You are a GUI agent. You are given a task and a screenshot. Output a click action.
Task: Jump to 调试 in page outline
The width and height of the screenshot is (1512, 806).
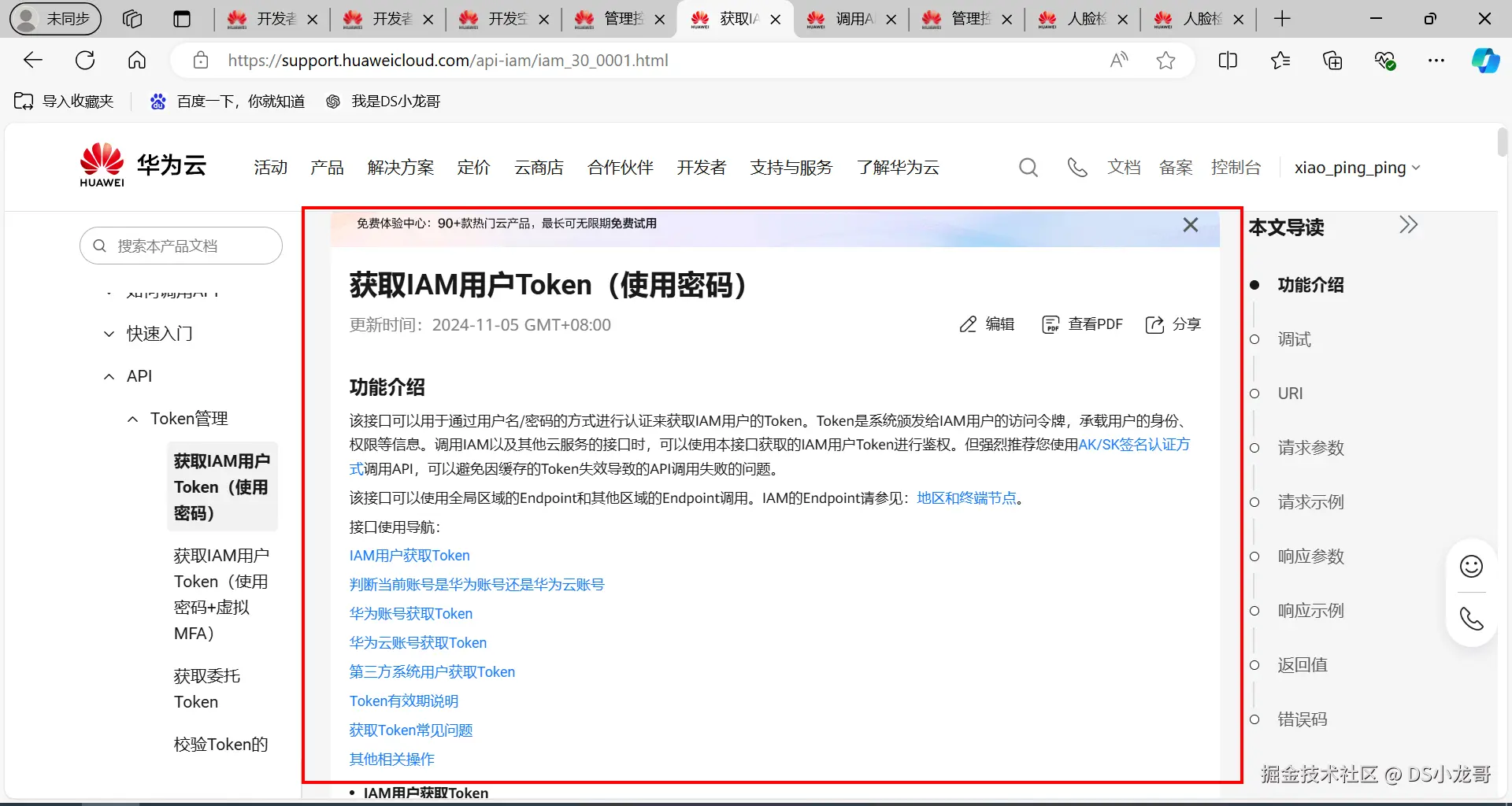pyautogui.click(x=1294, y=339)
